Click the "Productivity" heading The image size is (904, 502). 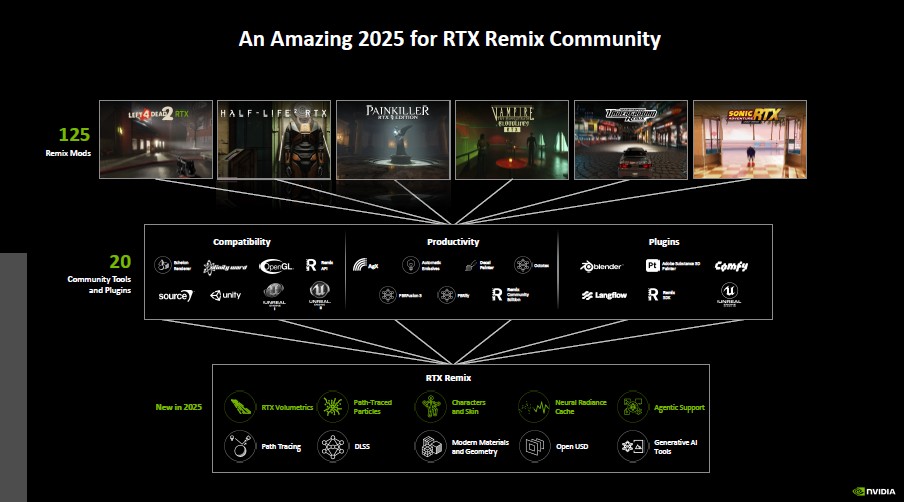(x=453, y=242)
